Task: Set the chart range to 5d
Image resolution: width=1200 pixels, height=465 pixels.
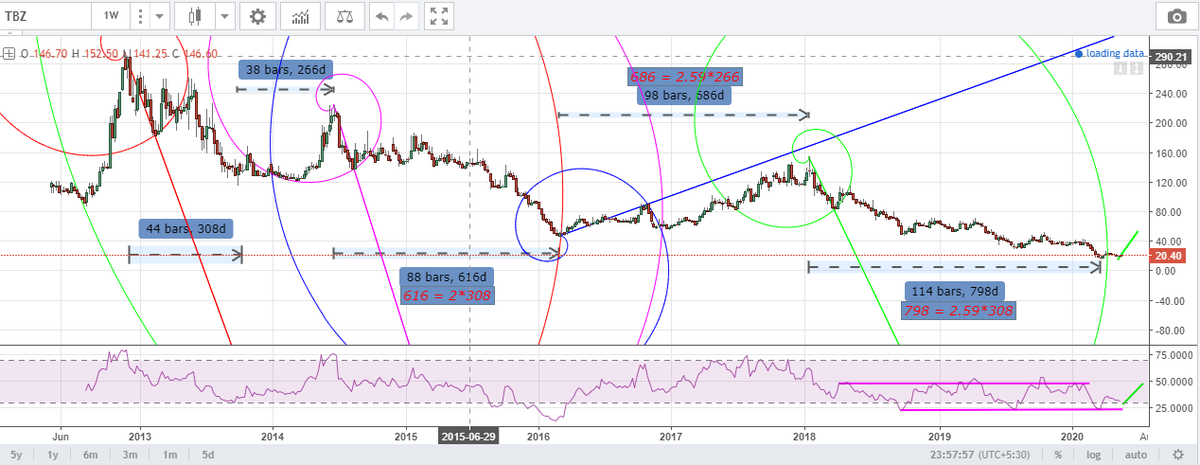Action: (x=208, y=455)
